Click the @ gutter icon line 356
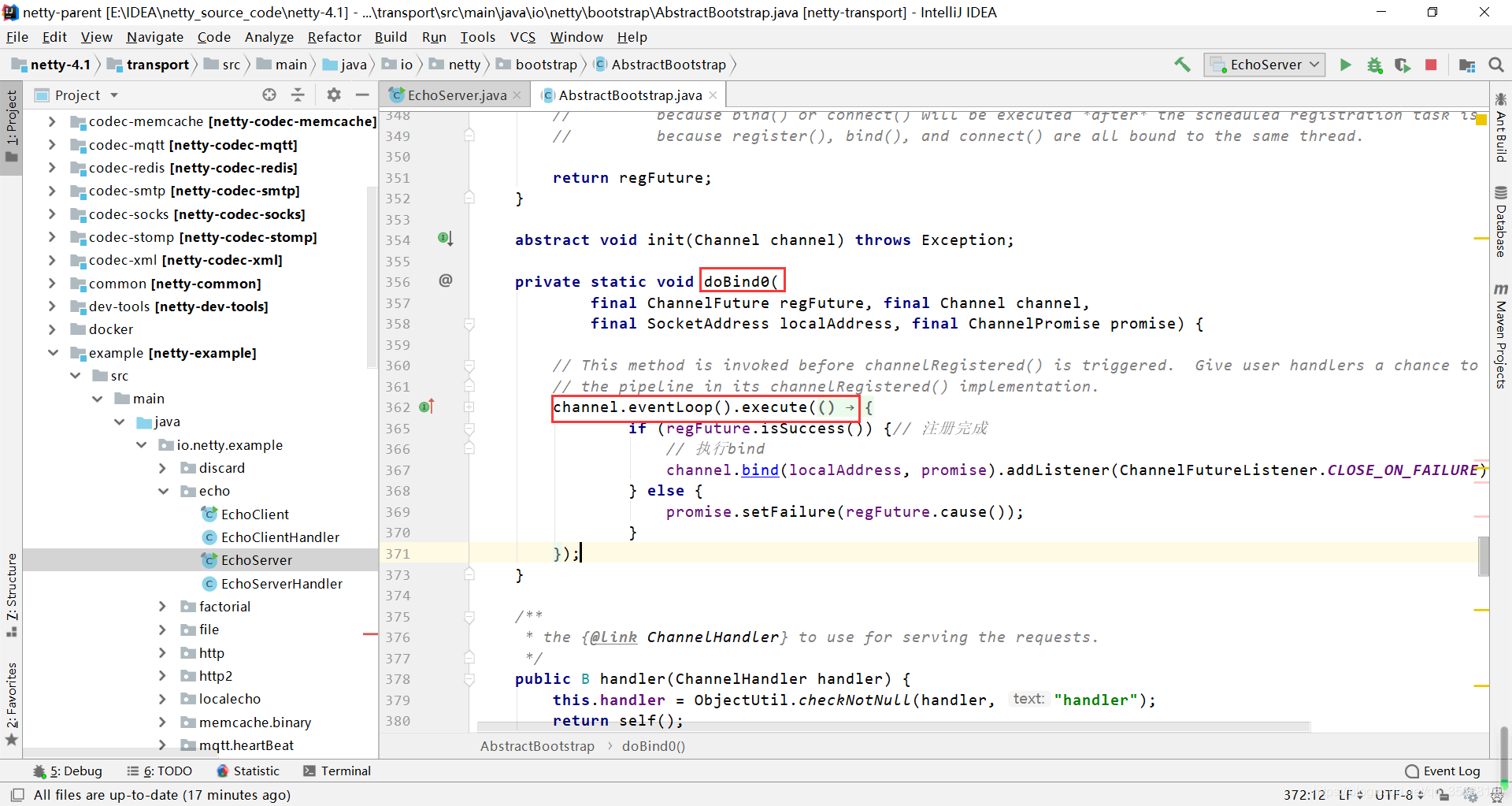The height and width of the screenshot is (806, 1512). click(446, 280)
